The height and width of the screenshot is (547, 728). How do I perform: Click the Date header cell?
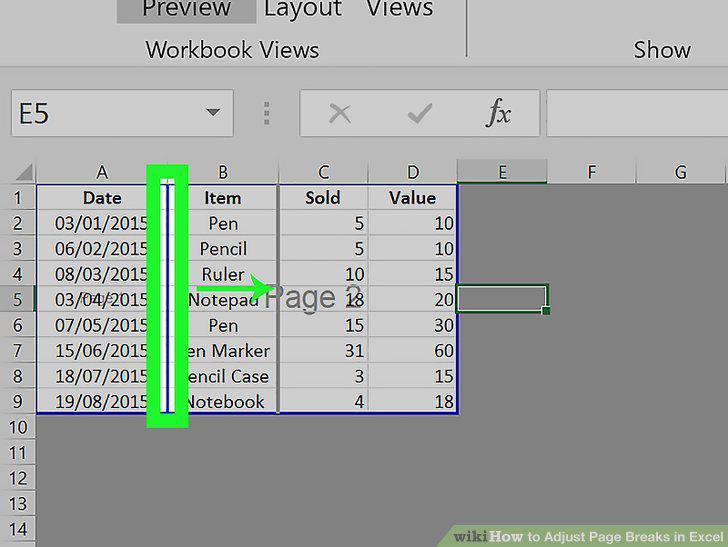[102, 198]
